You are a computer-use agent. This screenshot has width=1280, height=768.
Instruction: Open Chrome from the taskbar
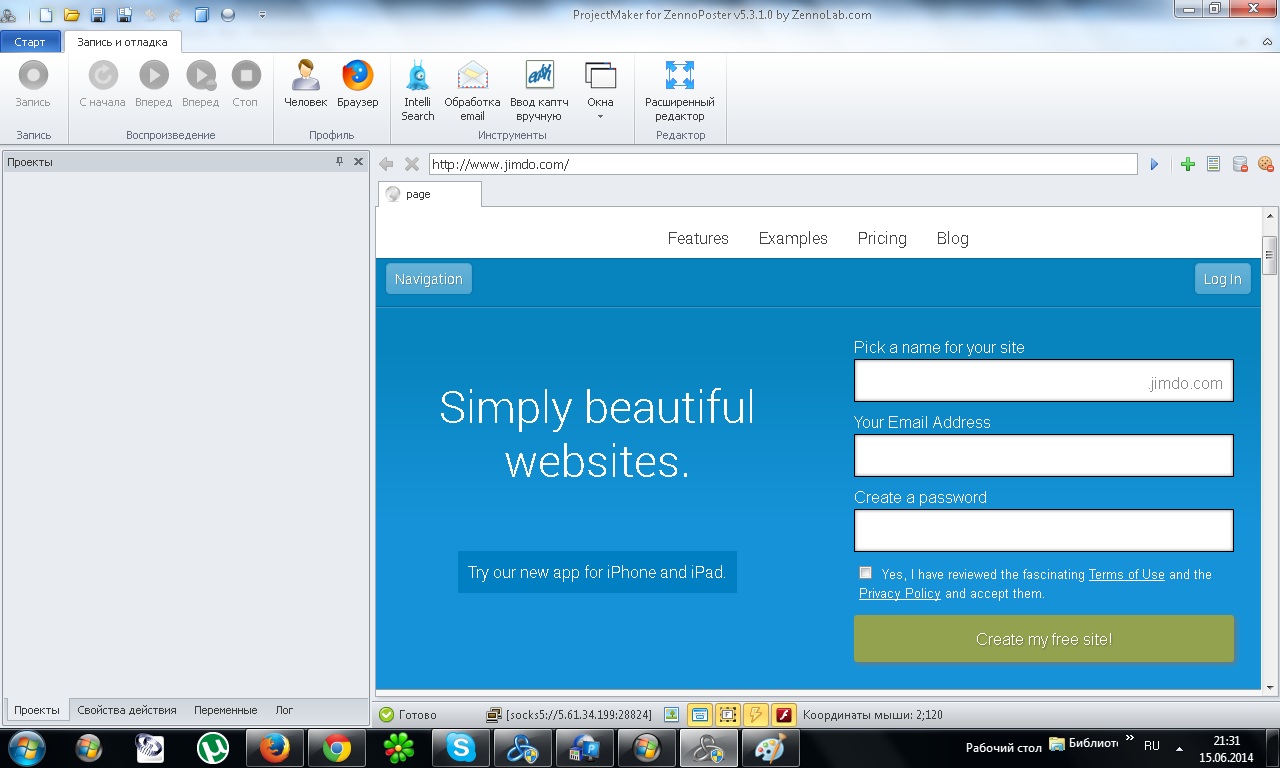click(x=336, y=748)
